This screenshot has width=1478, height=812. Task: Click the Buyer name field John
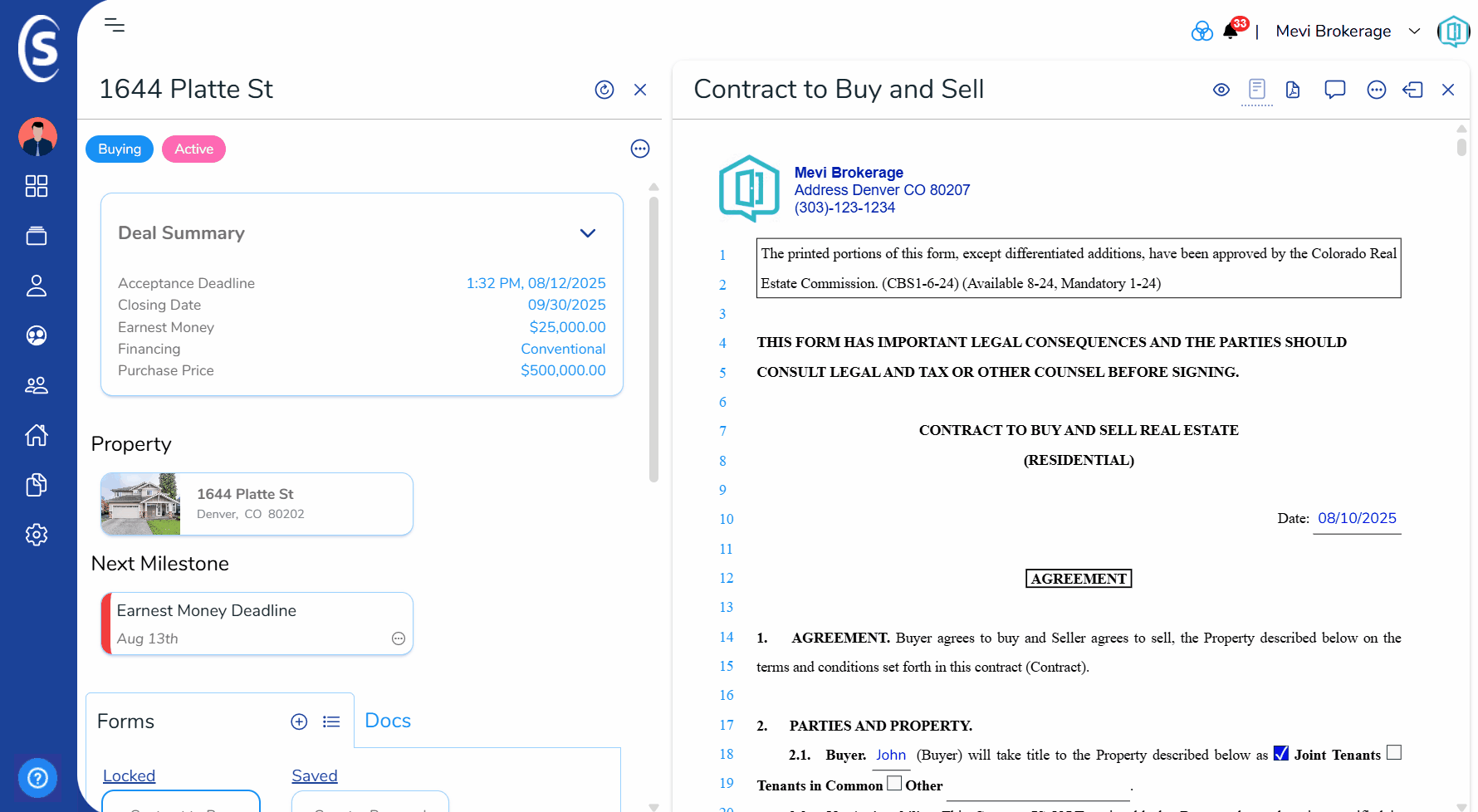(x=891, y=755)
